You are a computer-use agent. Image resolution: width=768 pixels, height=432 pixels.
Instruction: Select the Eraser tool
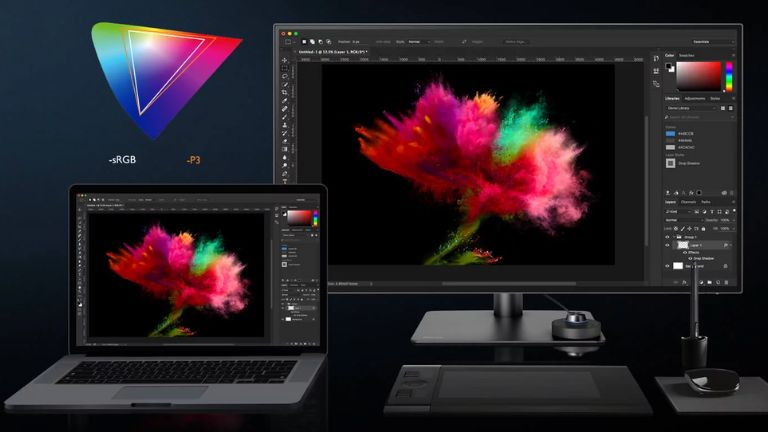click(285, 141)
